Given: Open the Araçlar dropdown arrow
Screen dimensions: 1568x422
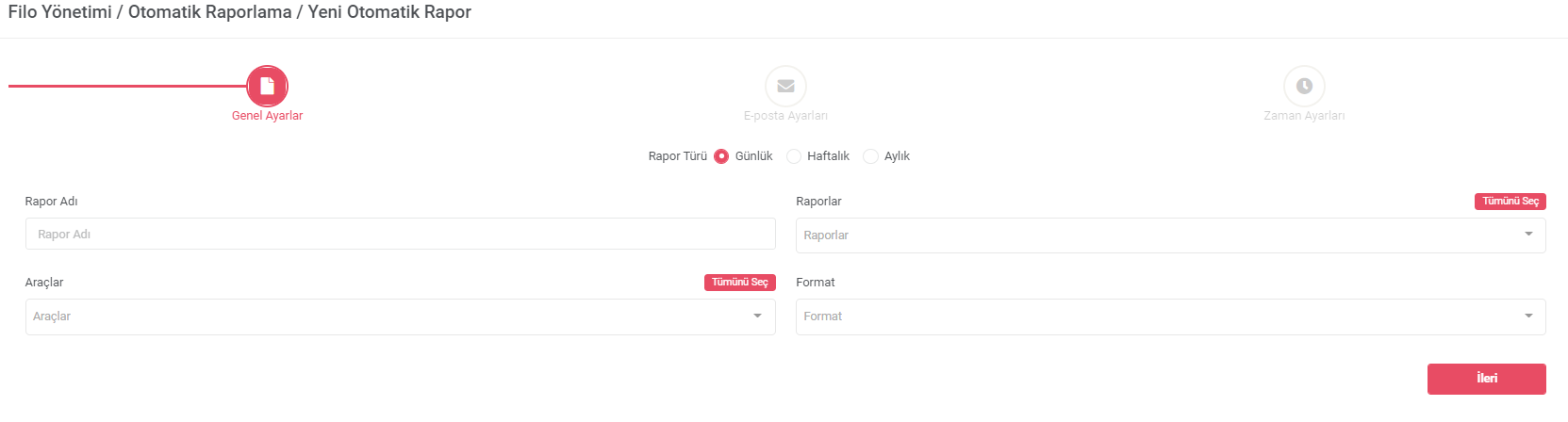Looking at the screenshot, I should pyautogui.click(x=757, y=316).
